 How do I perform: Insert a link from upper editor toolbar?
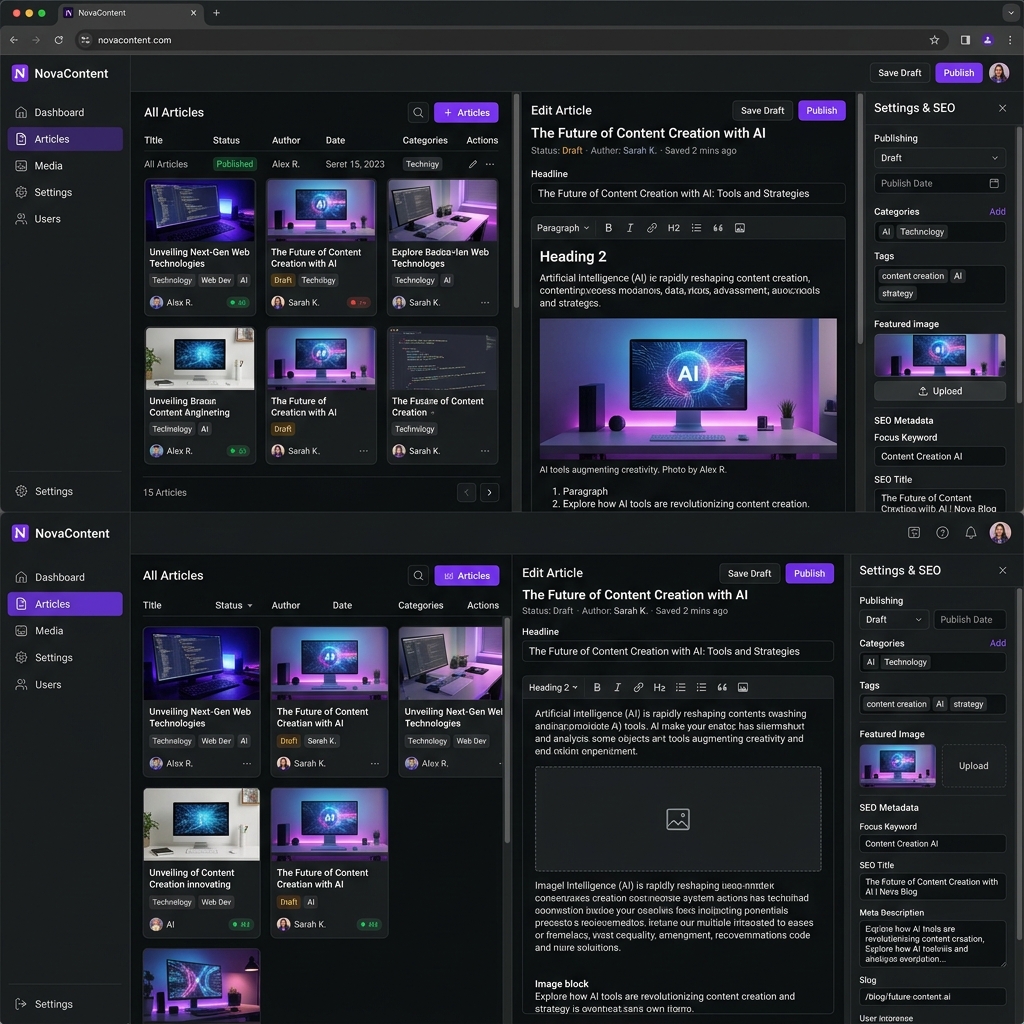tap(651, 228)
